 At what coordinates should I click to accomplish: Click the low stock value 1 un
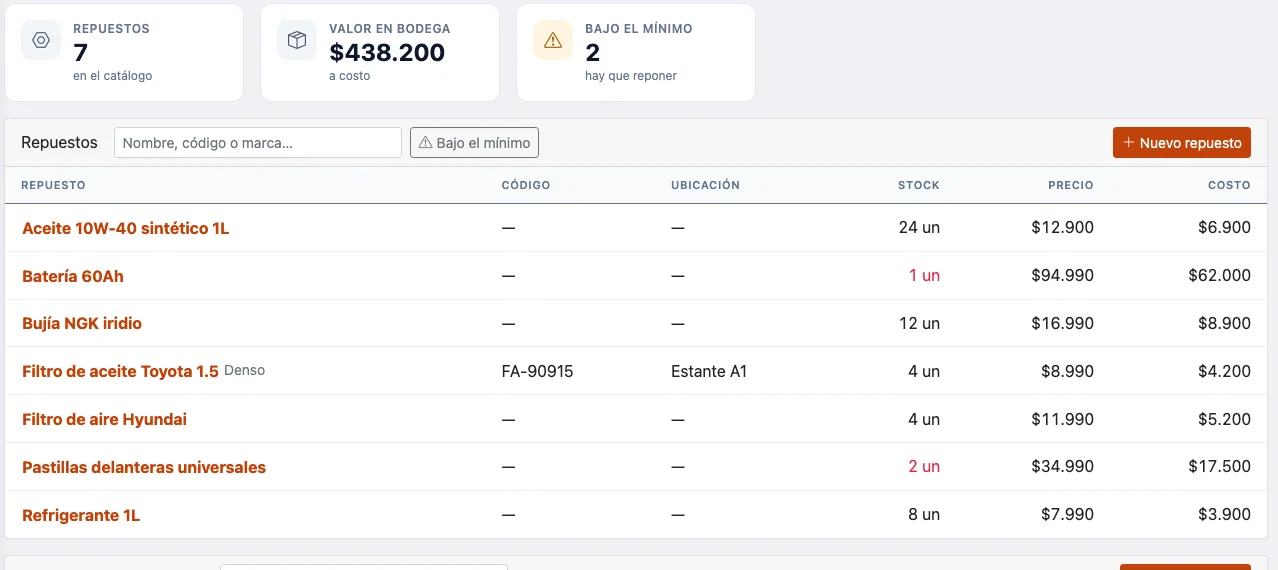(x=924, y=275)
